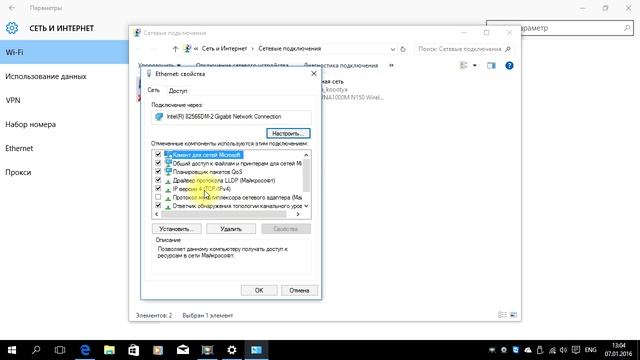640x360 pixels.
Task: Uncheck Драйвер протокола LLDP checkbox
Action: click(158, 180)
